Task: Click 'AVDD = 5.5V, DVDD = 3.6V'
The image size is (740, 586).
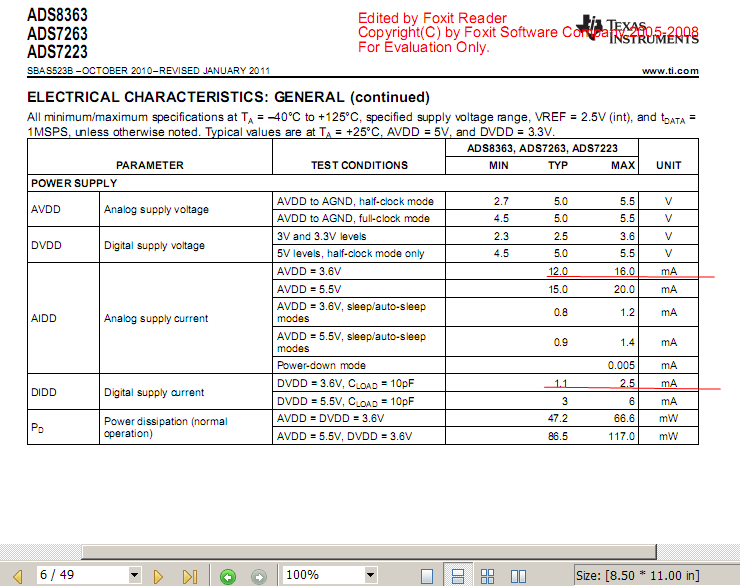Action: pos(344,436)
